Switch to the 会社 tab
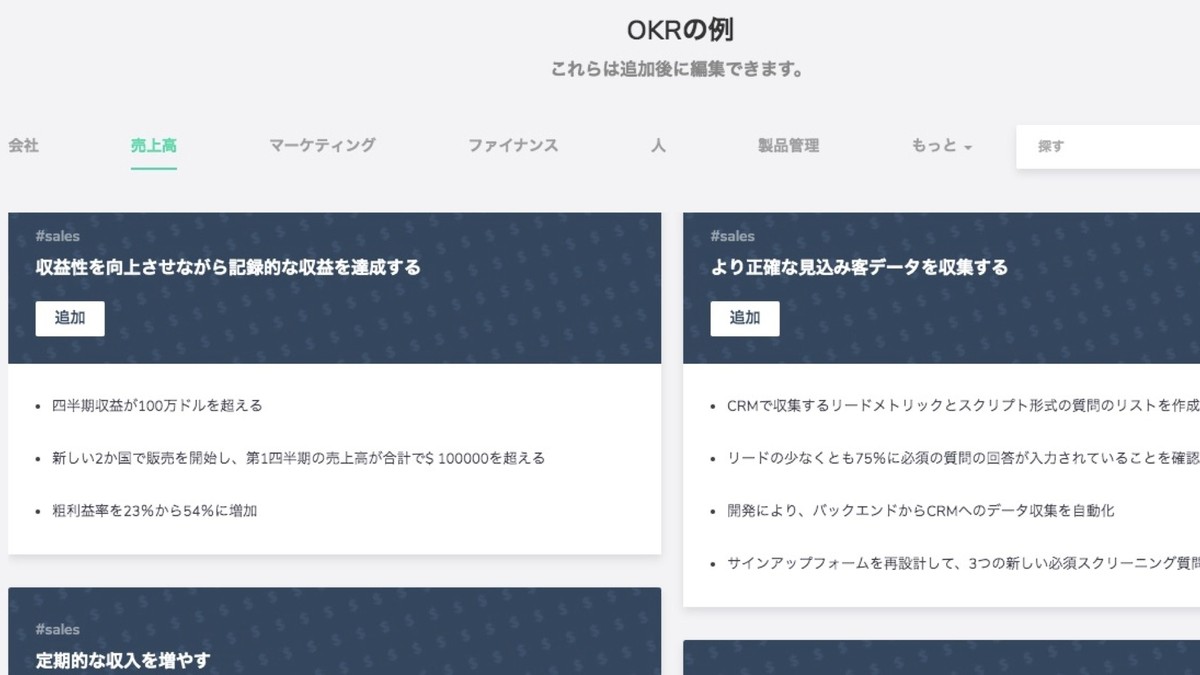Image resolution: width=1200 pixels, height=675 pixels. tap(23, 145)
